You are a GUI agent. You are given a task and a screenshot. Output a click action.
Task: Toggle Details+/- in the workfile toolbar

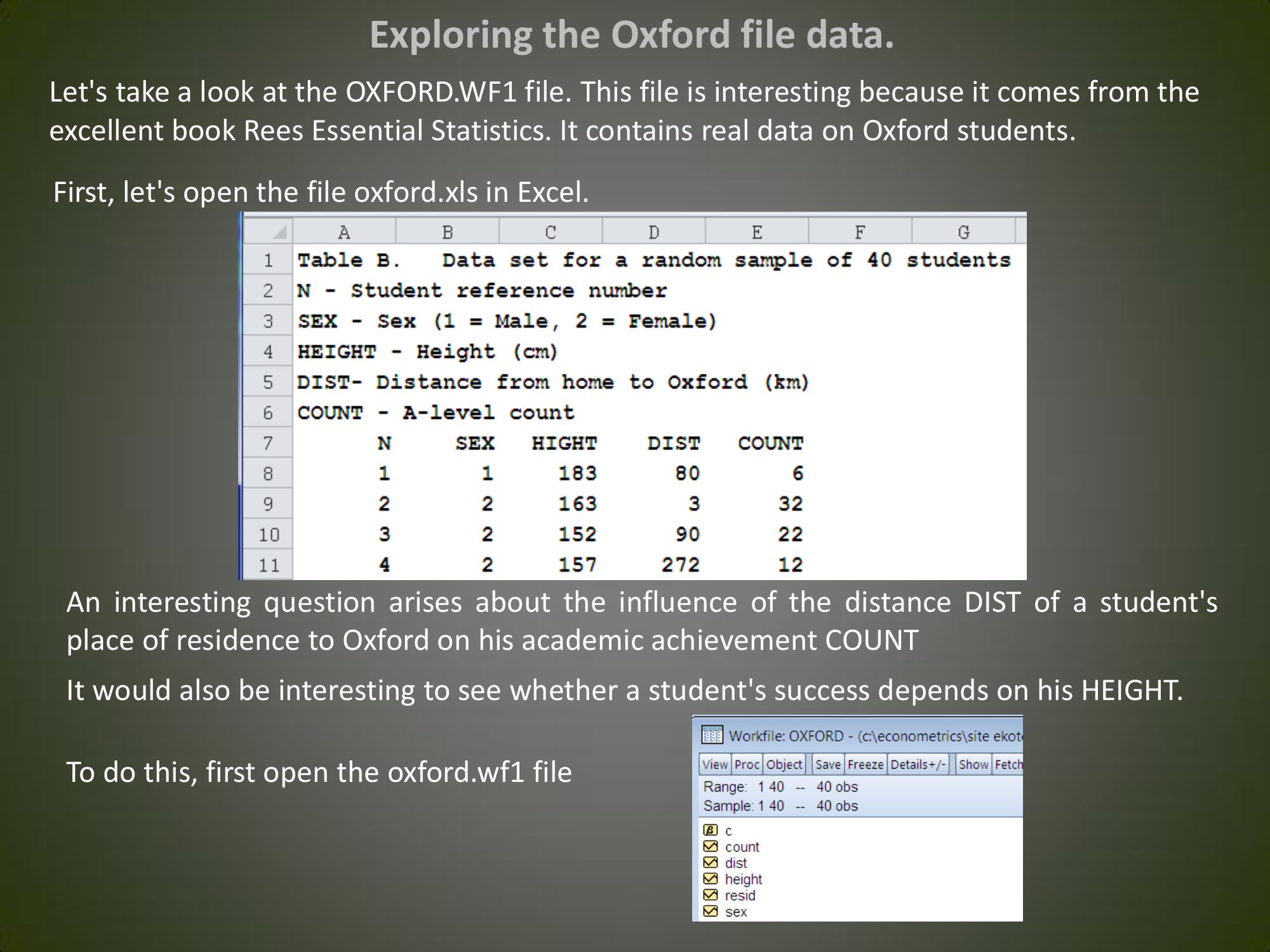coord(918,764)
